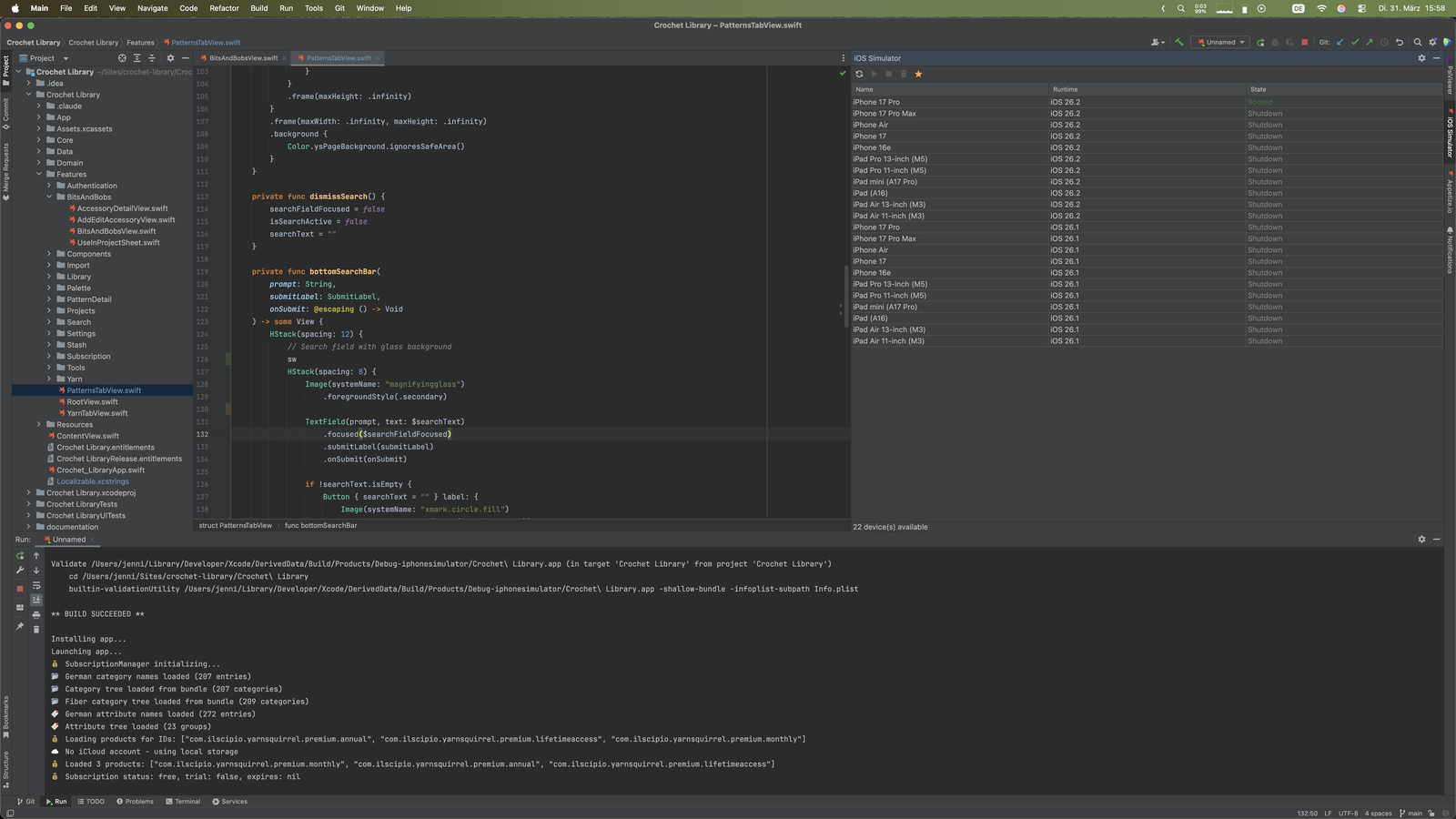Toggle the Structure tool window stripe button
1456x819 pixels.
[5, 769]
